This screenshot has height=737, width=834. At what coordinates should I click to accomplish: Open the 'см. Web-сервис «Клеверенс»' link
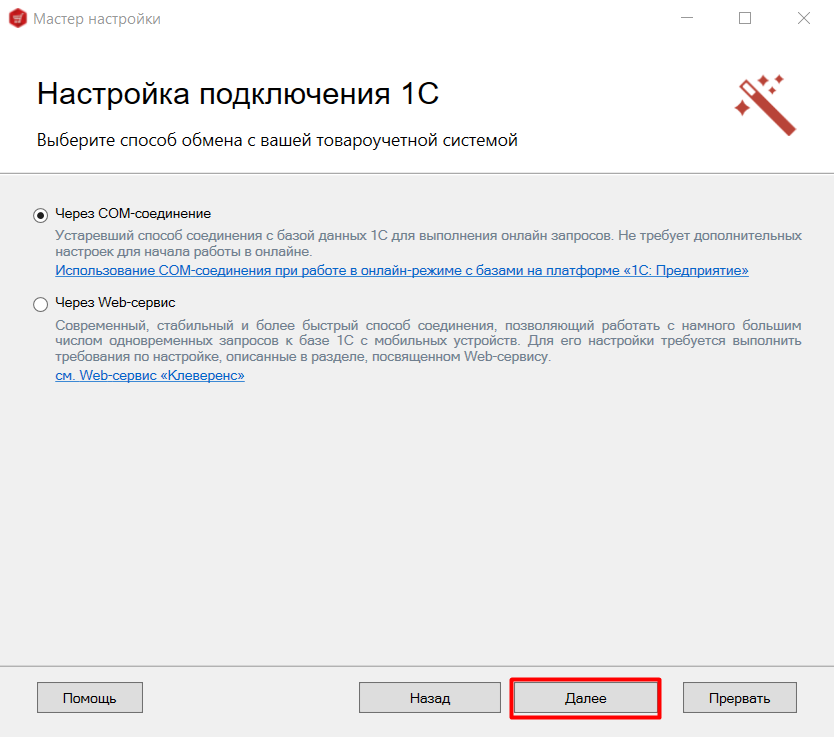tap(150, 375)
